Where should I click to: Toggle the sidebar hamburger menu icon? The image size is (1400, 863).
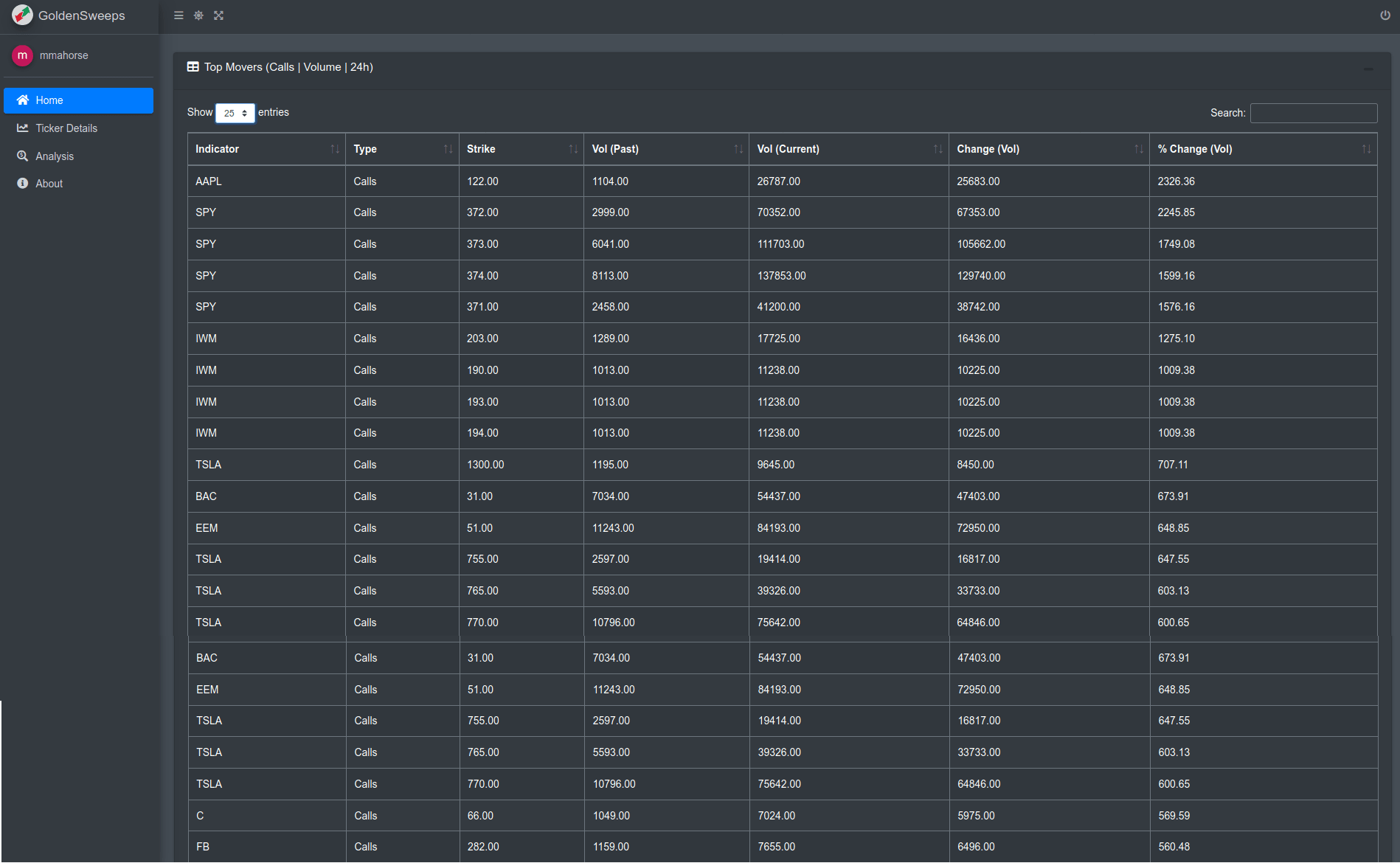179,15
